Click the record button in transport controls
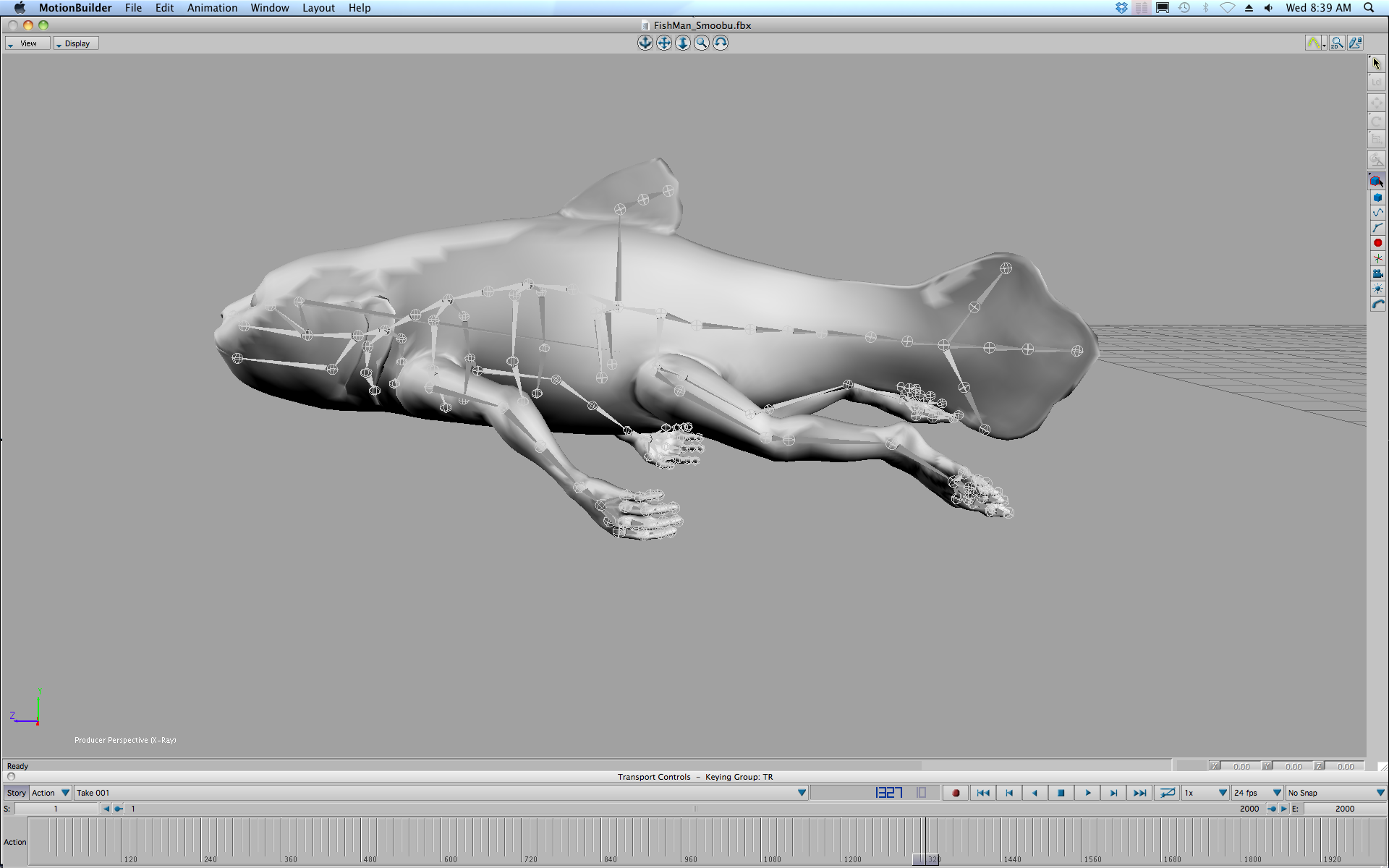 [x=956, y=793]
